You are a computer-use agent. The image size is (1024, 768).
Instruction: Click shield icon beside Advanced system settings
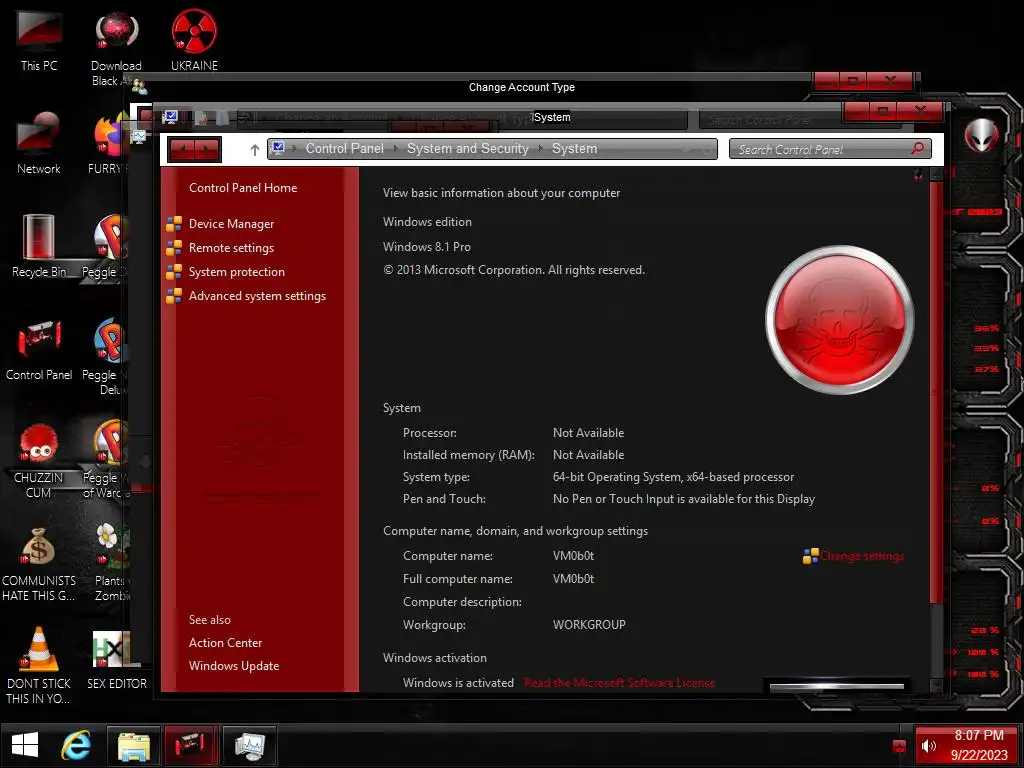174,296
